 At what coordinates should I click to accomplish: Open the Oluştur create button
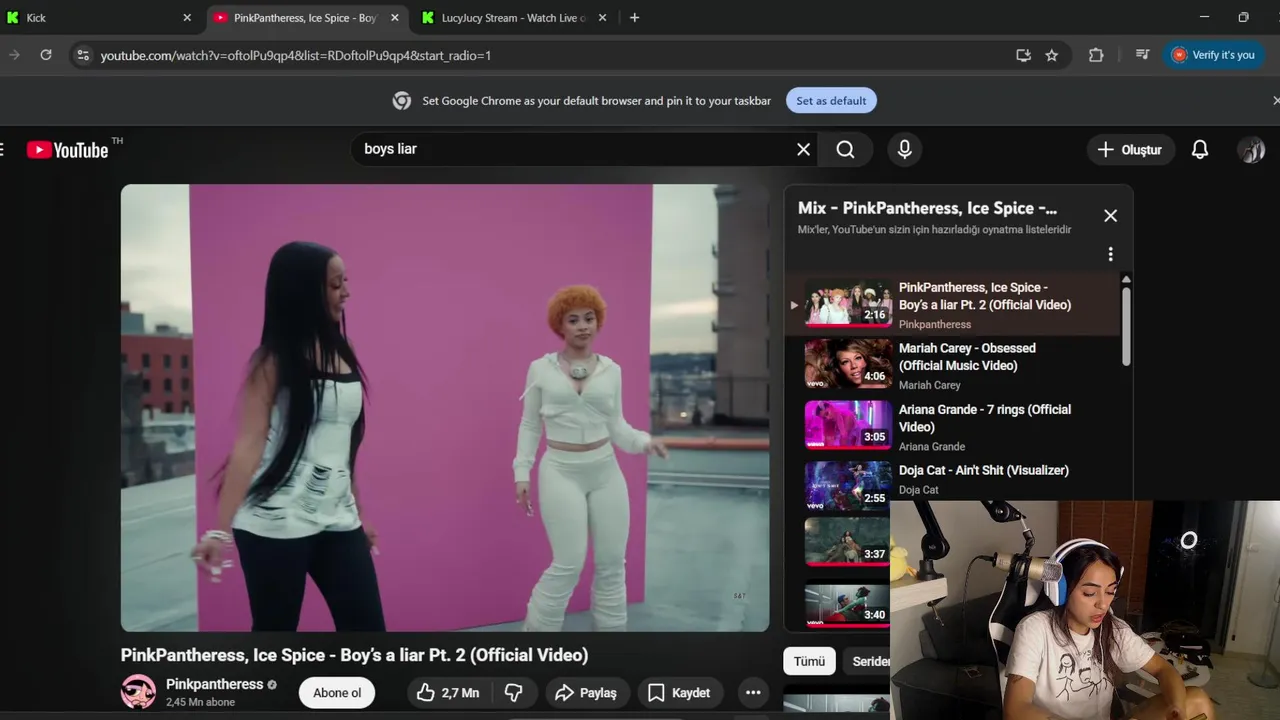[x=1130, y=150]
